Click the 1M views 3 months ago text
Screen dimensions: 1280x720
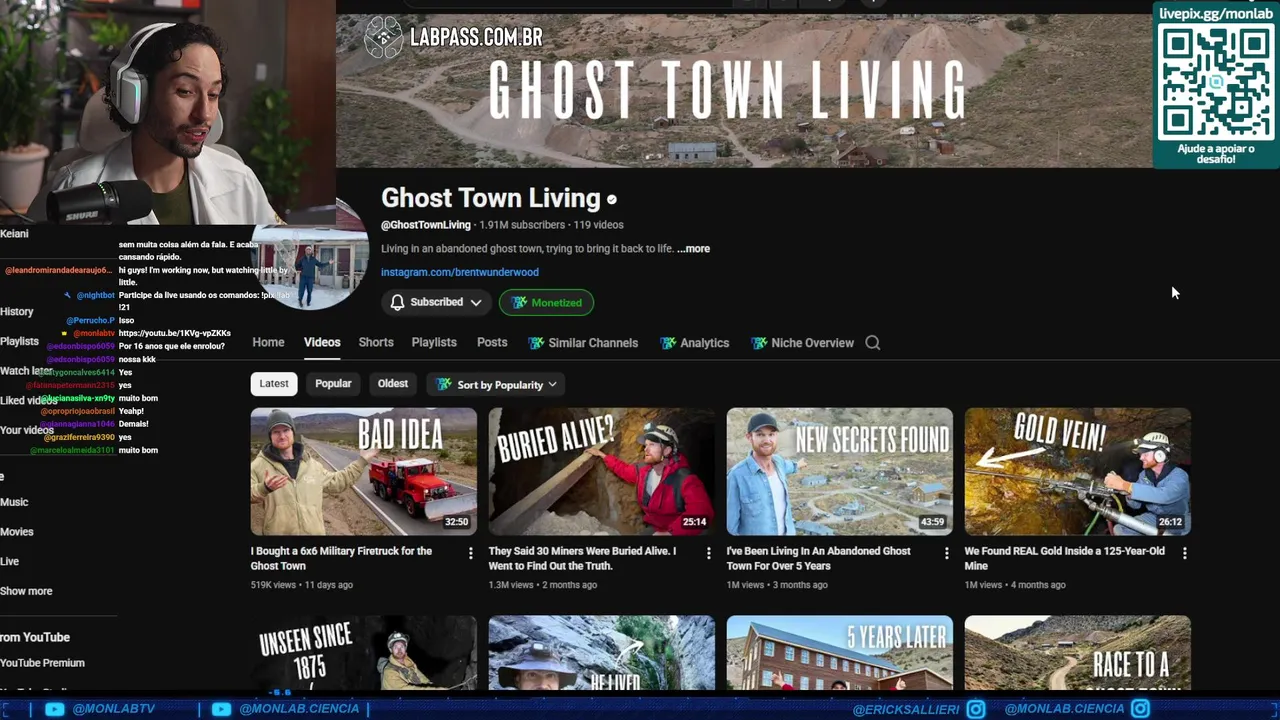point(777,585)
